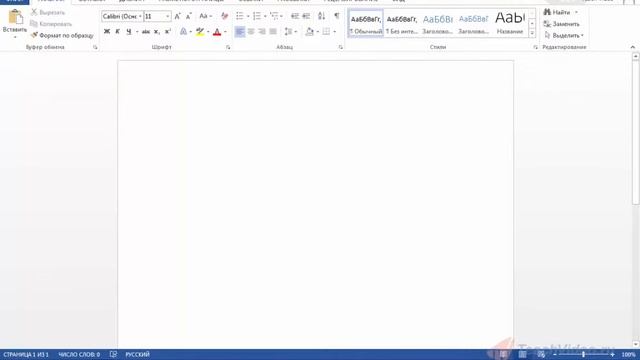Open proofing errors icon in status bar
The width and height of the screenshot is (640, 360).
coord(113,354)
